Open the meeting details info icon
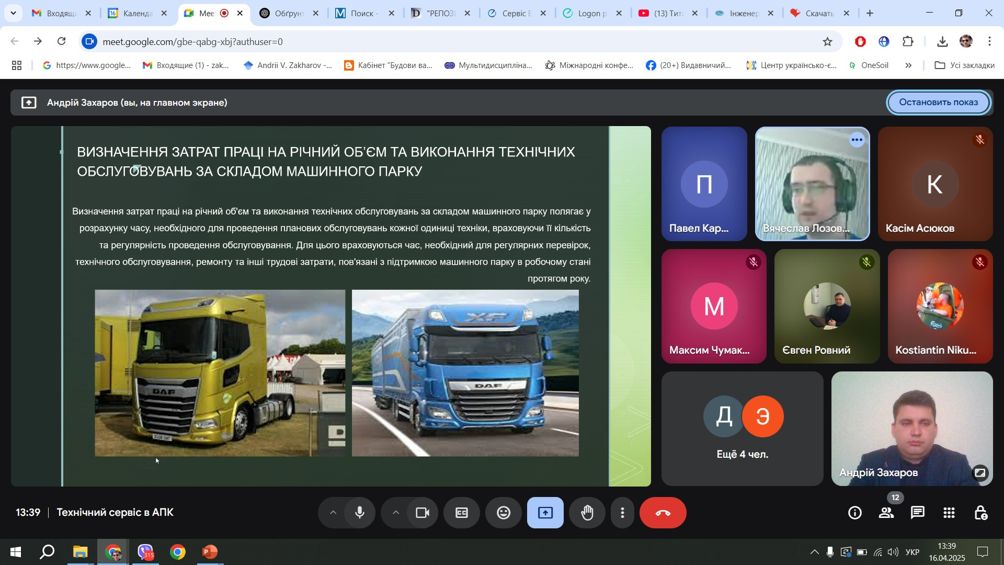The width and height of the screenshot is (1004, 565). (855, 513)
